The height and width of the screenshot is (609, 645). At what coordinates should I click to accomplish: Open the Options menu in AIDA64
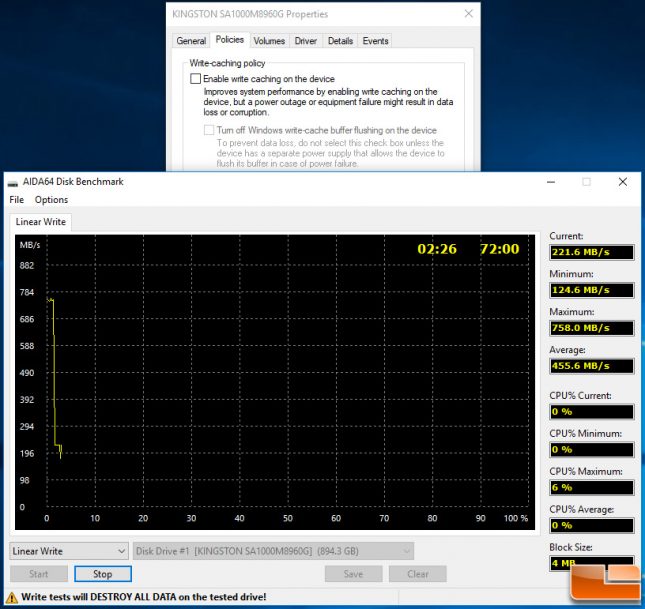[x=51, y=200]
